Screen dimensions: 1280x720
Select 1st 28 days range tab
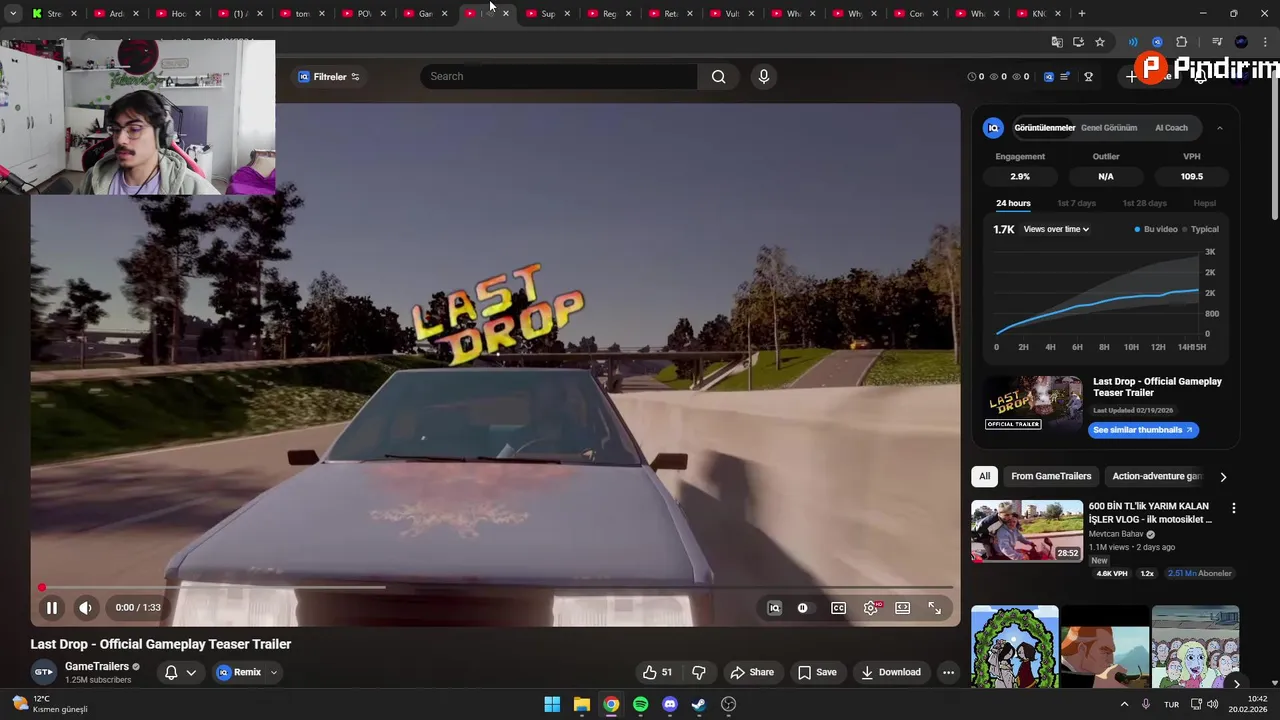pyautogui.click(x=1144, y=203)
